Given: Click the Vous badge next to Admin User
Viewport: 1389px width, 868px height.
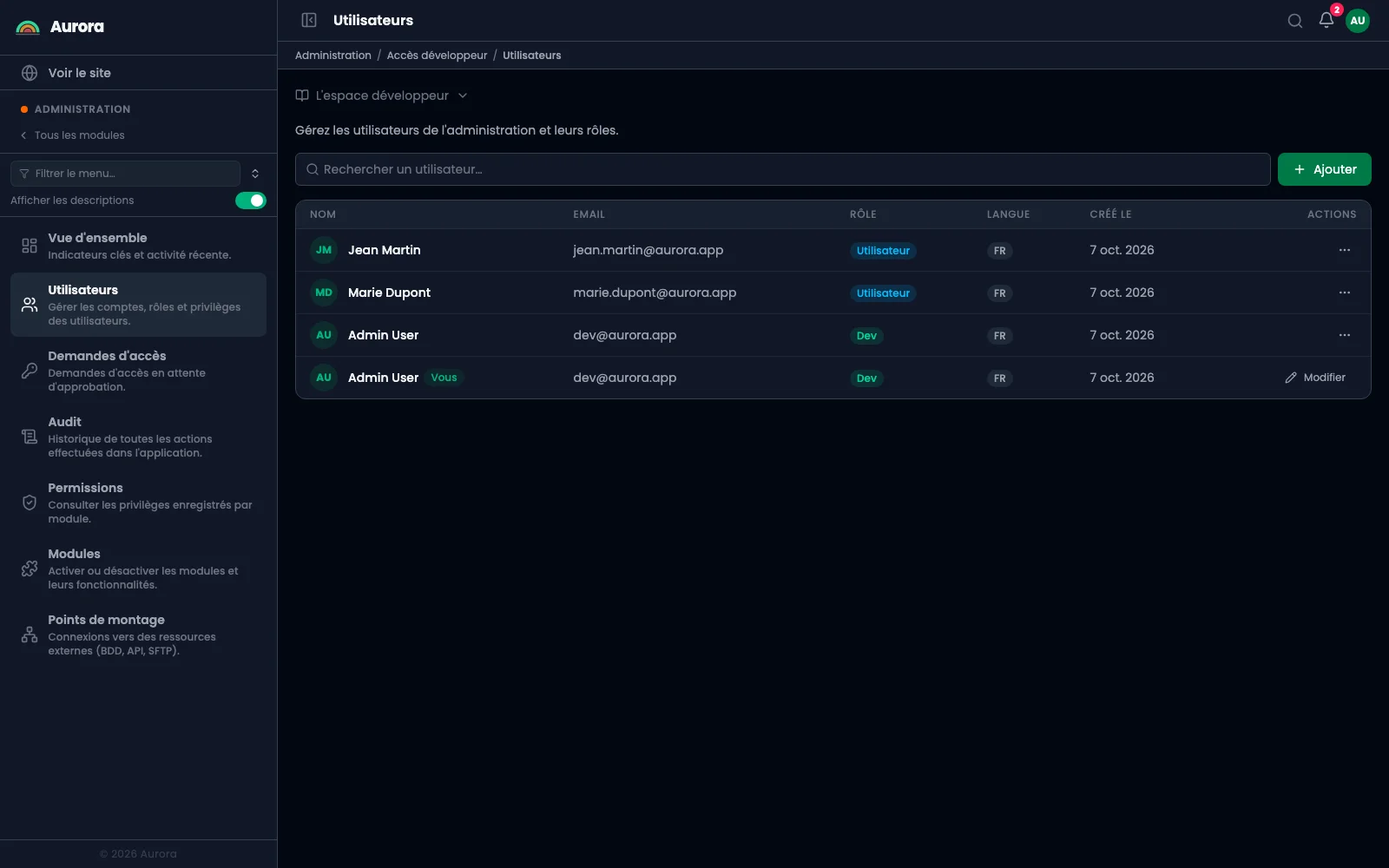Looking at the screenshot, I should click(x=444, y=378).
